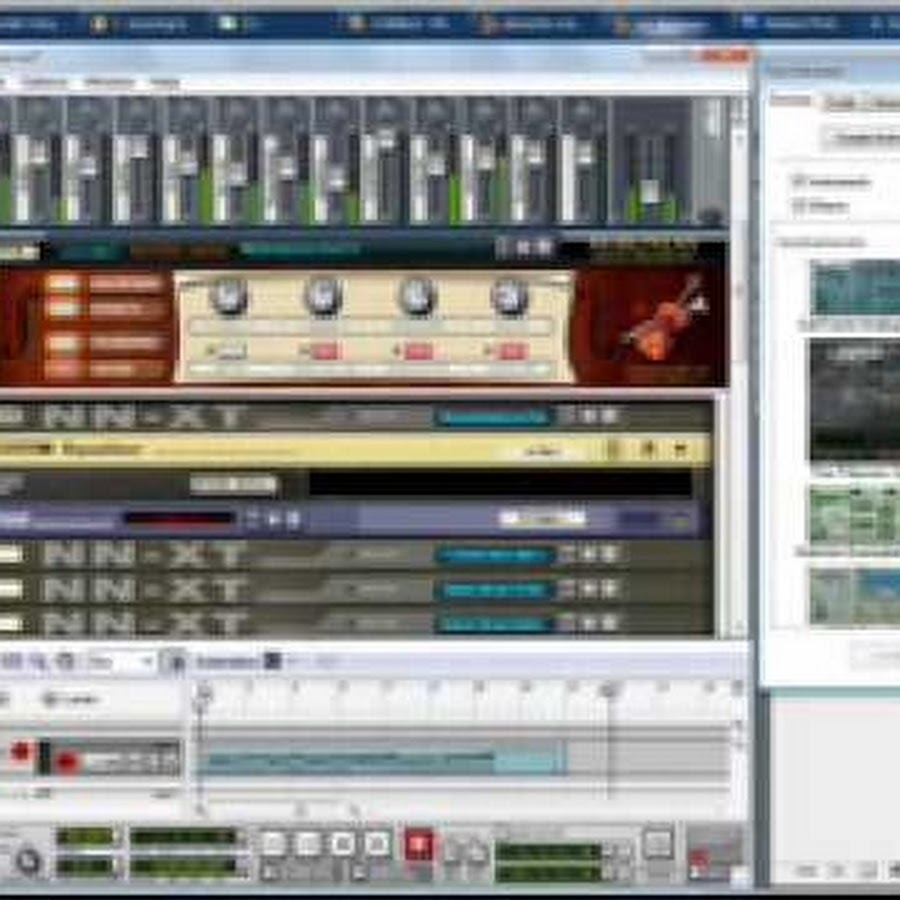Toggle the first red button under the knobs
Image resolution: width=900 pixels, height=900 pixels.
pyautogui.click(x=323, y=351)
